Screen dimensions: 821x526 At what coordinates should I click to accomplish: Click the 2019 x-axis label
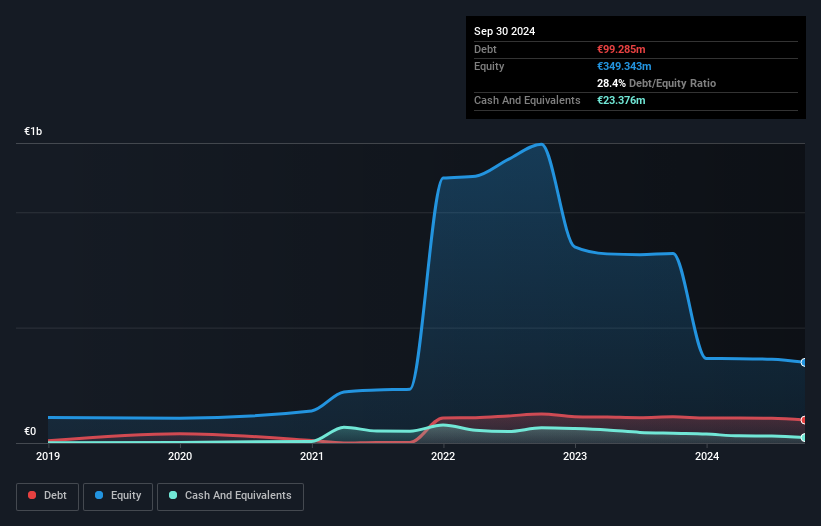[48, 456]
